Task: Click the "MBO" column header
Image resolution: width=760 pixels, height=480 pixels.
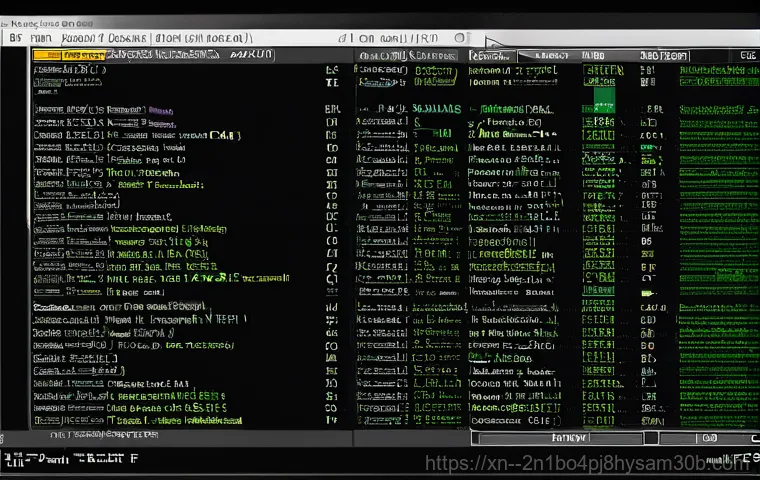Action: coord(593,56)
